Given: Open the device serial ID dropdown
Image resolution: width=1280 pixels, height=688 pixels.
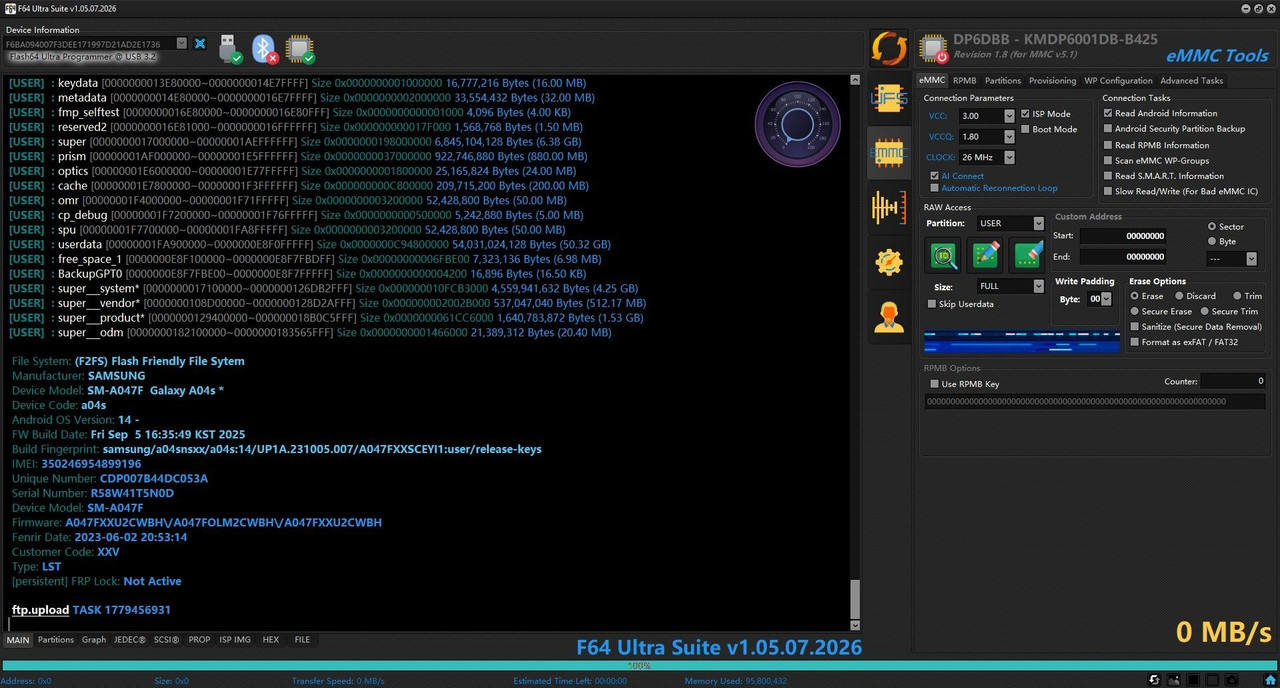Looking at the screenshot, I should [181, 44].
